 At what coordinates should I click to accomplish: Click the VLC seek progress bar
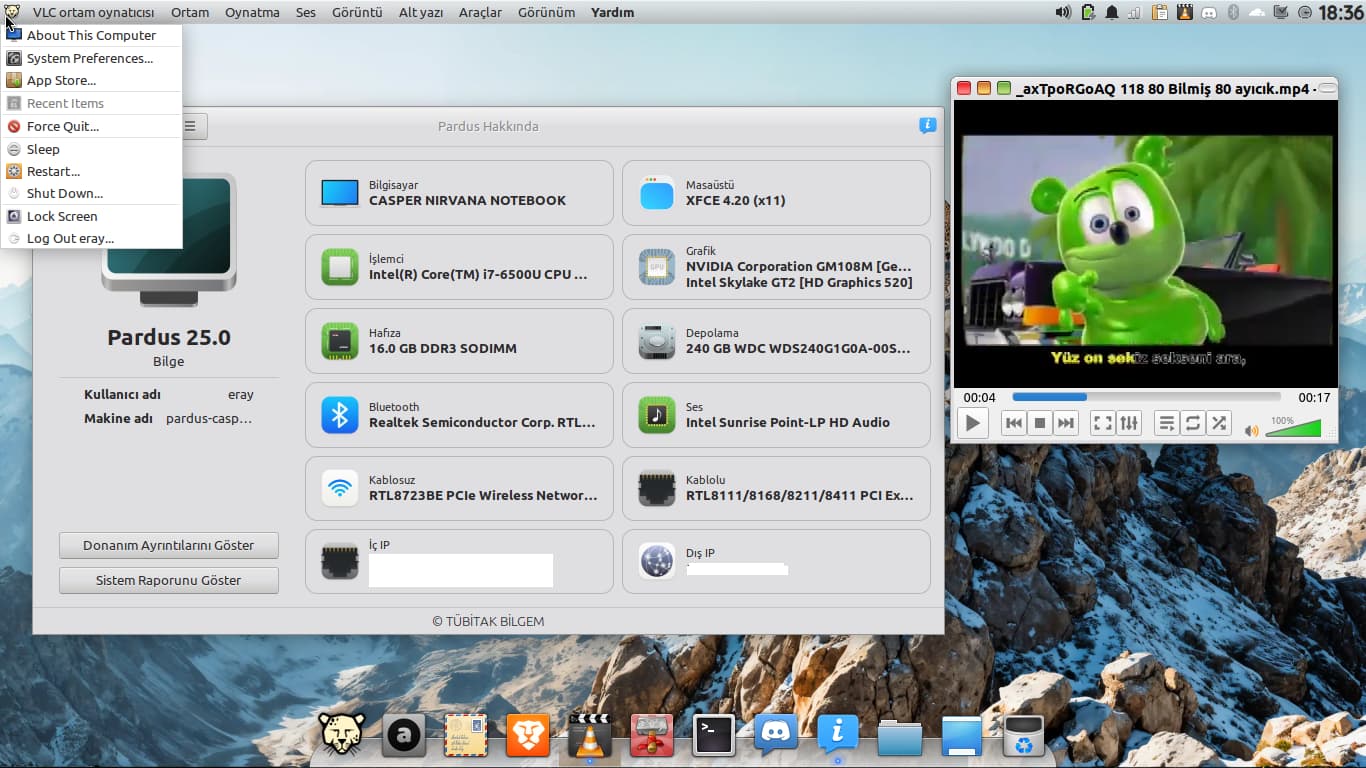1145,397
